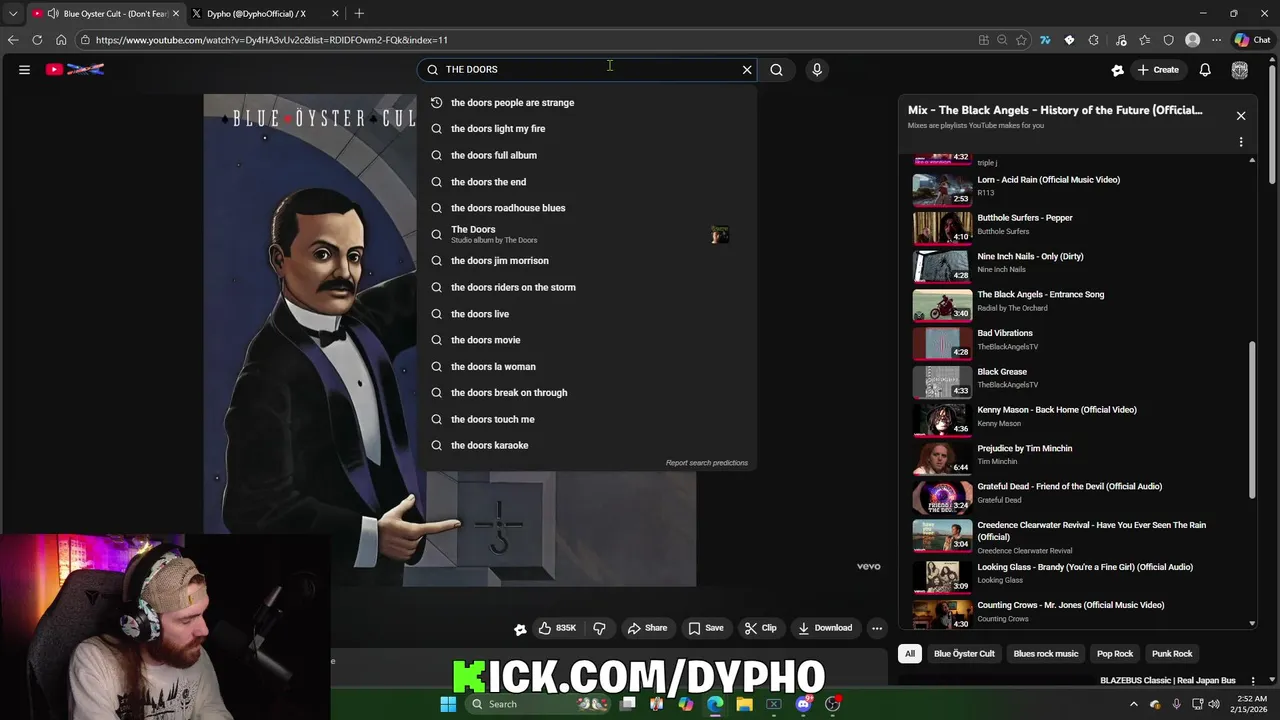Image resolution: width=1280 pixels, height=720 pixels.
Task: Select the All filter chip
Action: [909, 654]
